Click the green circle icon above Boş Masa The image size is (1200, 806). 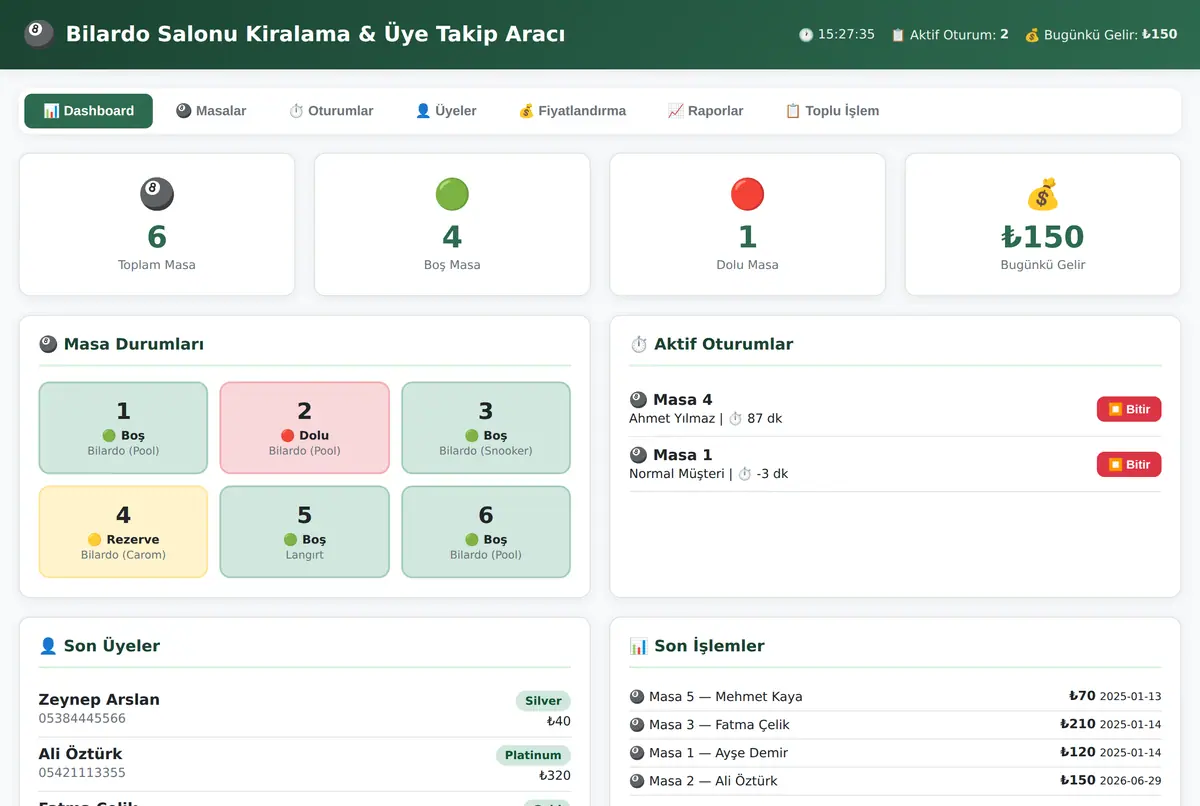pyautogui.click(x=452, y=194)
